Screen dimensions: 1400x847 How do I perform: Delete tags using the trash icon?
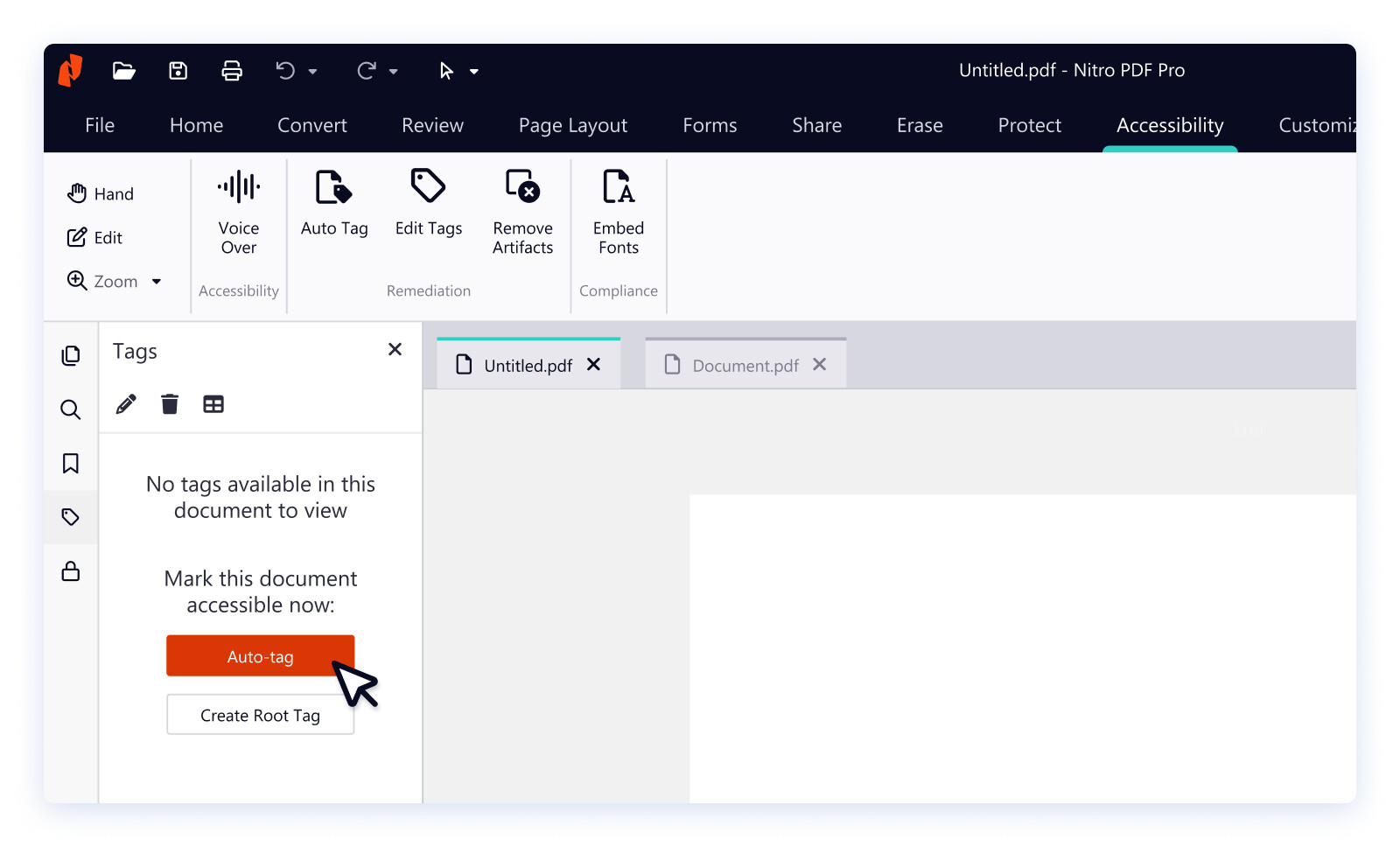pyautogui.click(x=169, y=403)
